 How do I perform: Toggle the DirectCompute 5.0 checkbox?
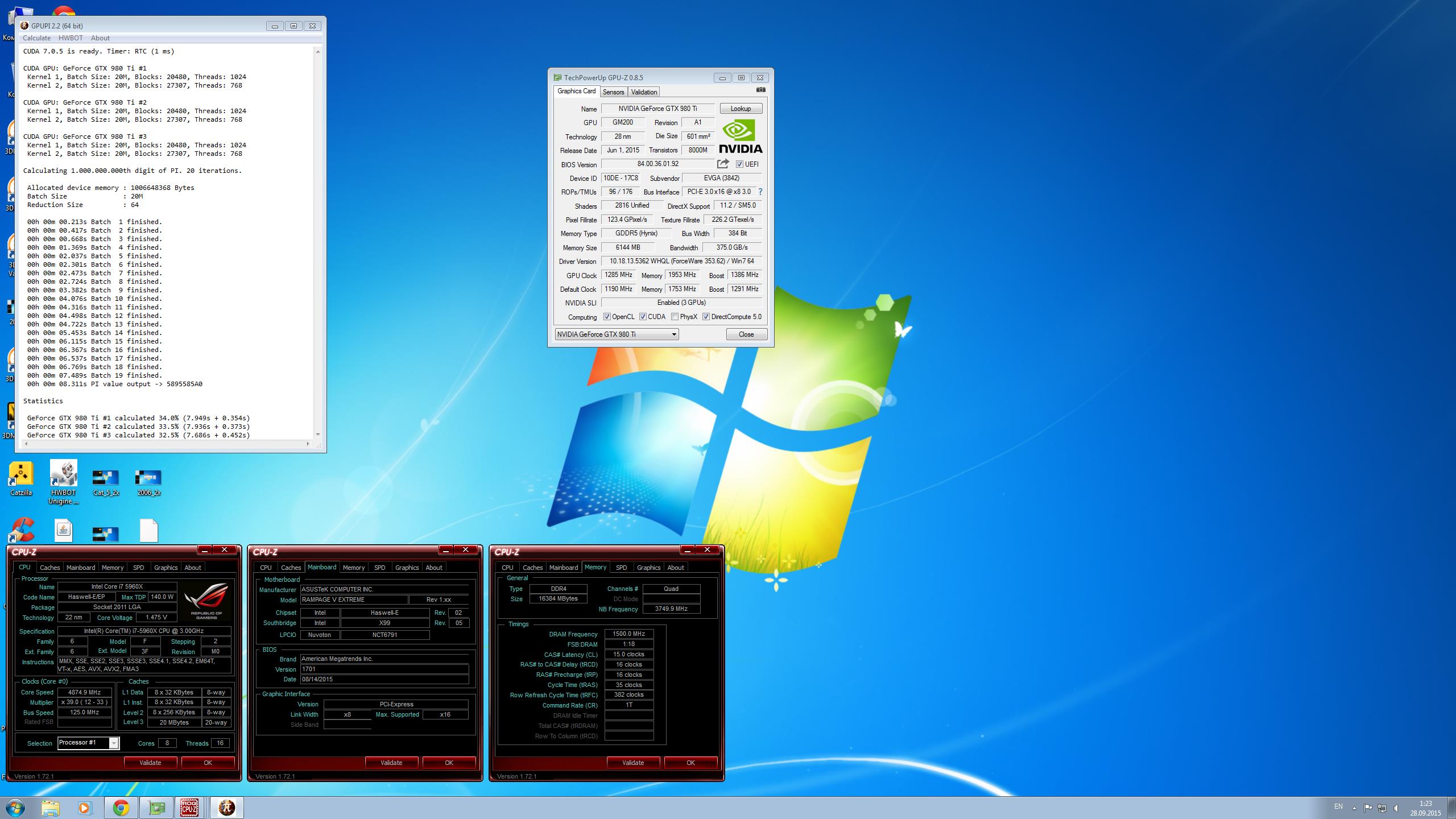point(706,317)
